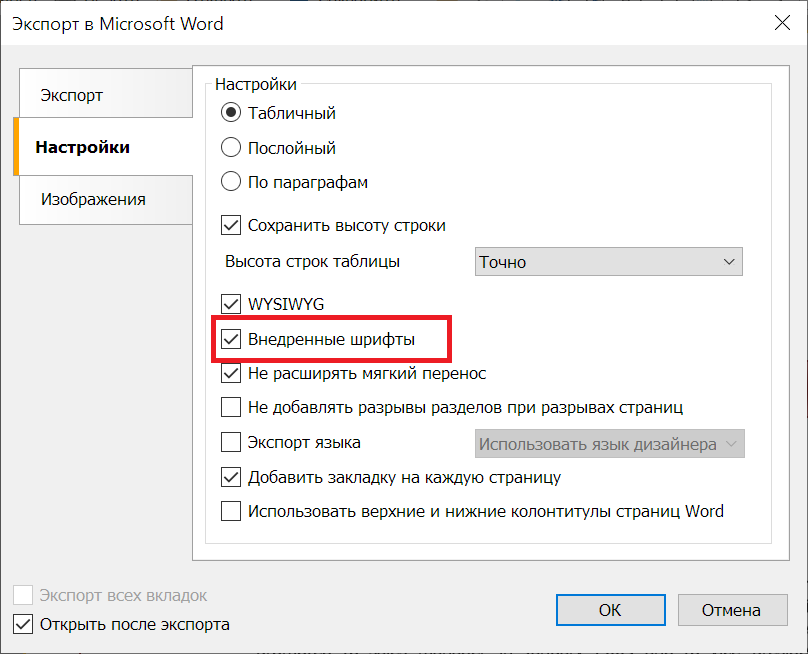Toggle Добавить закладку на каждую страницу

coord(231,477)
